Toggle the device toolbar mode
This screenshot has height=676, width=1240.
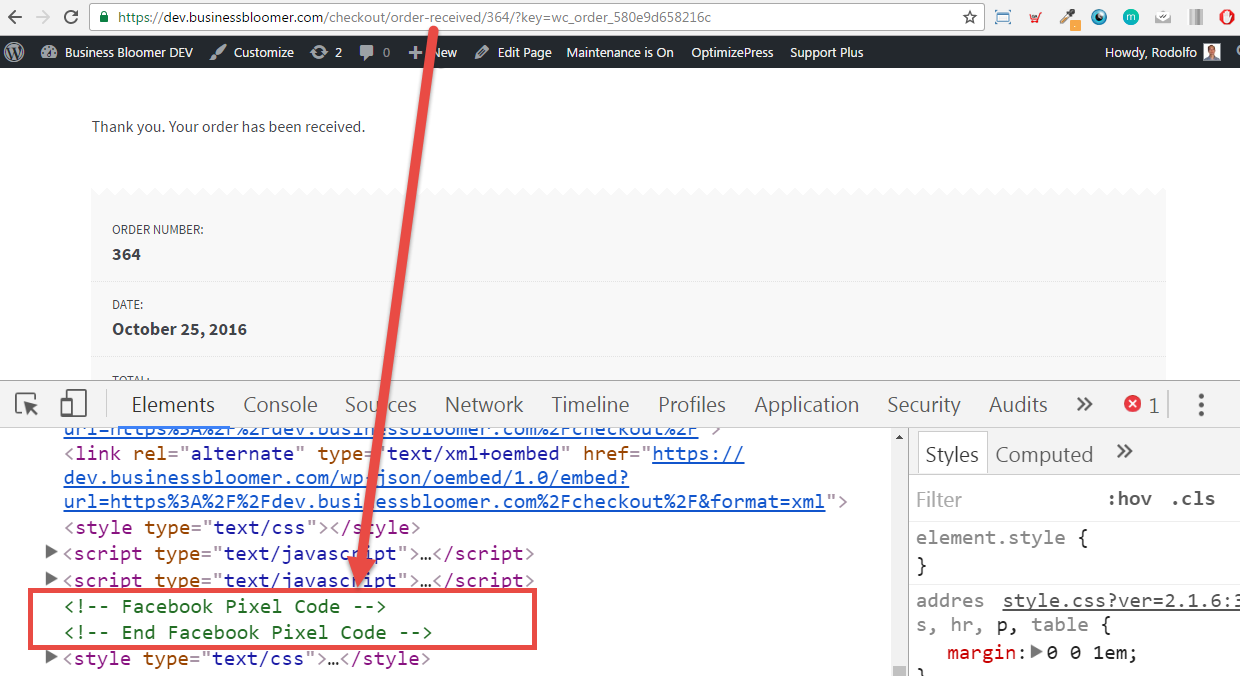pyautogui.click(x=73, y=404)
